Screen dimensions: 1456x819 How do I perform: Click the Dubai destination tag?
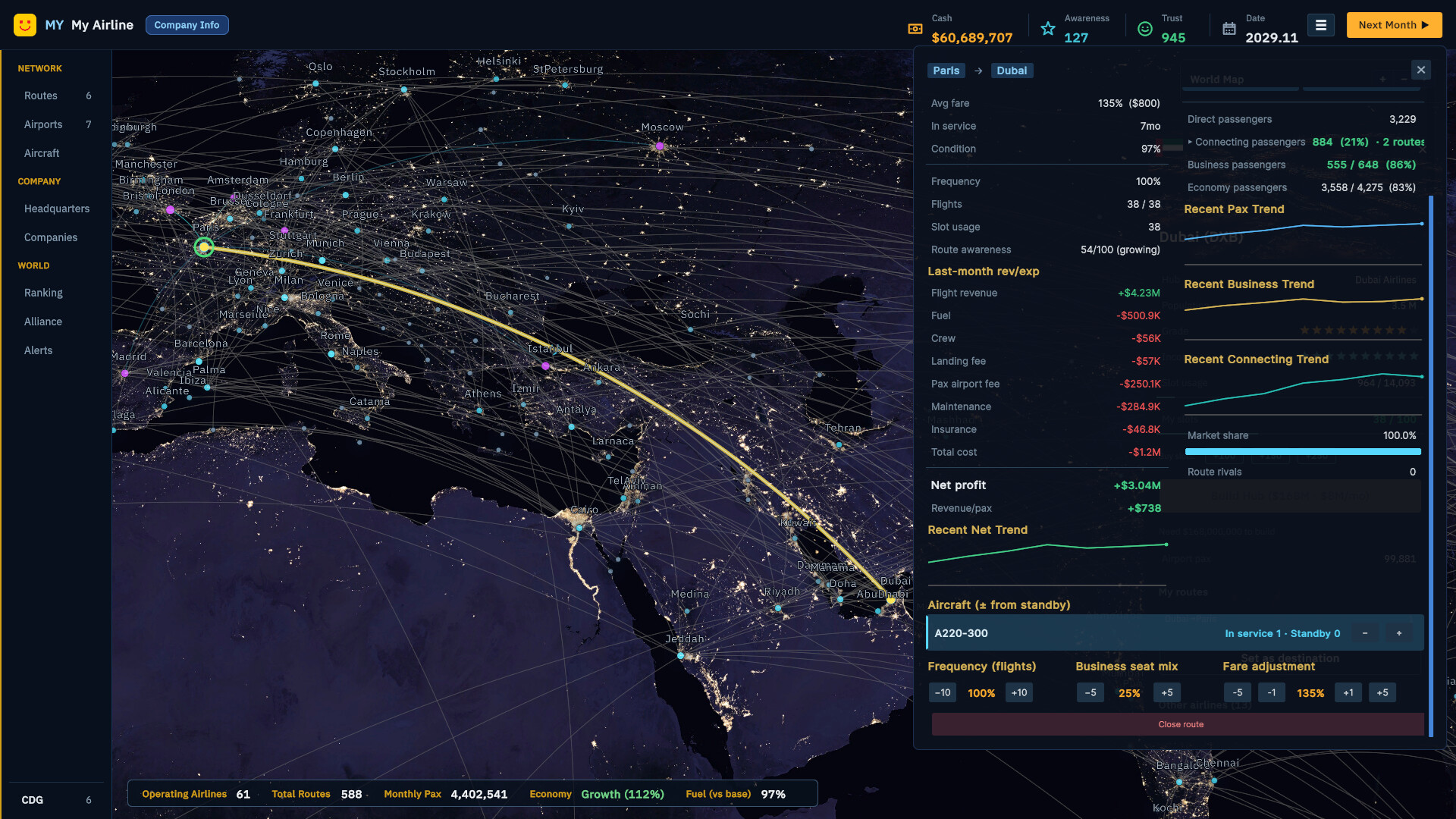point(1012,71)
